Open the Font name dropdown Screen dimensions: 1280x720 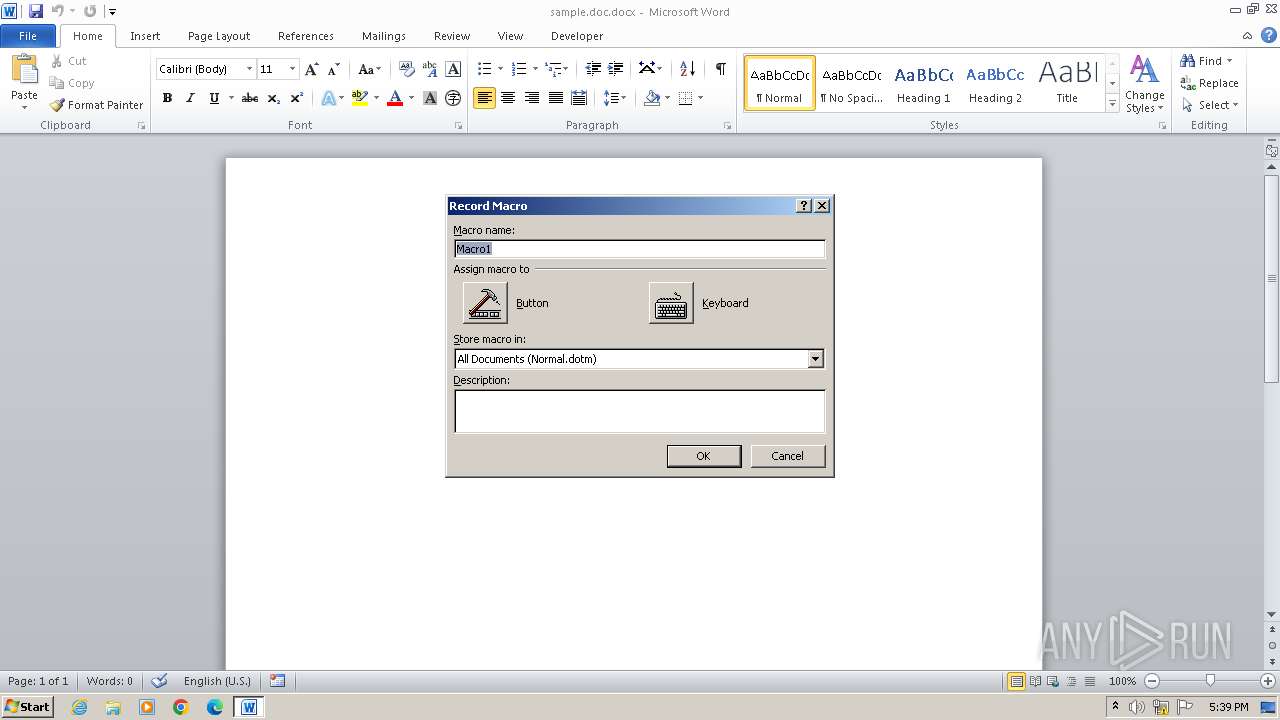pyautogui.click(x=249, y=69)
